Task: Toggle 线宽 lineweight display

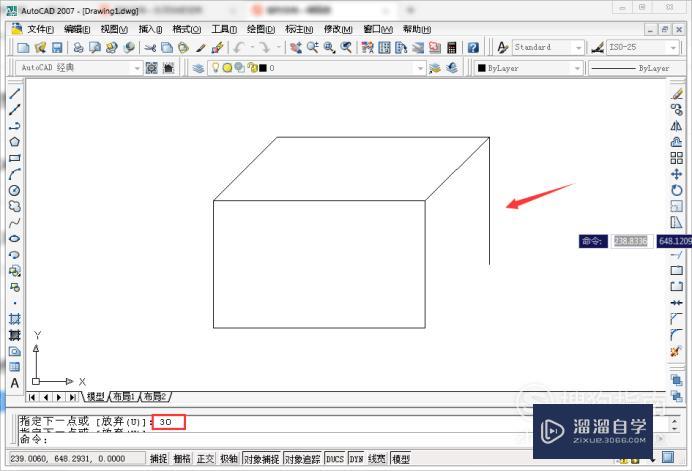Action: (x=376, y=459)
